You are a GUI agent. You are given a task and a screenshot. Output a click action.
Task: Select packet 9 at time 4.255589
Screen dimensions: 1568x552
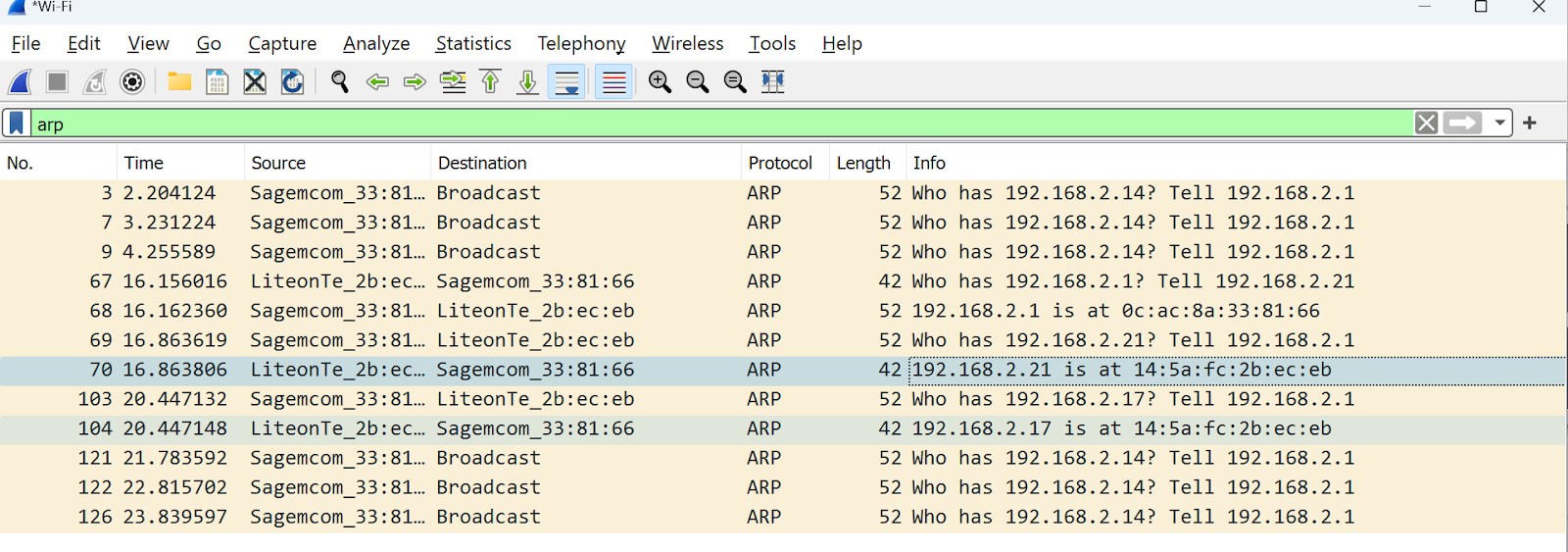[x=783, y=252]
